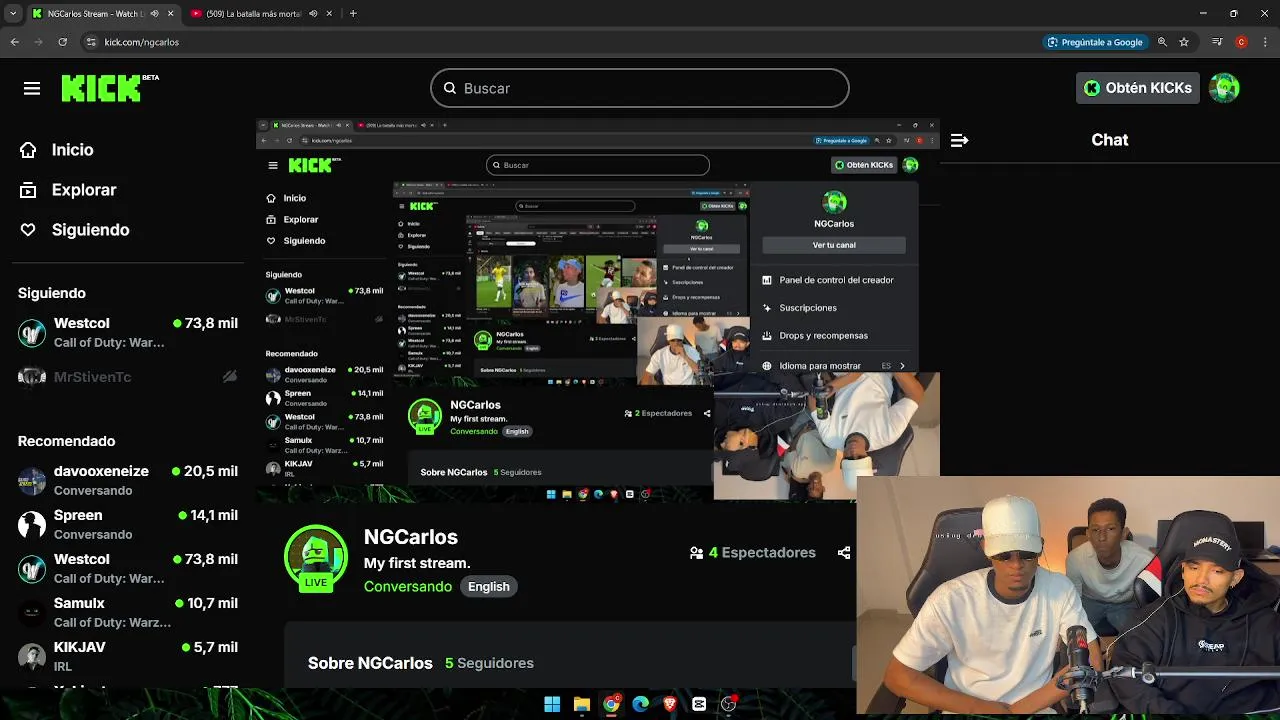Go forward in Chrome
The width and height of the screenshot is (1280, 720).
pos(38,42)
